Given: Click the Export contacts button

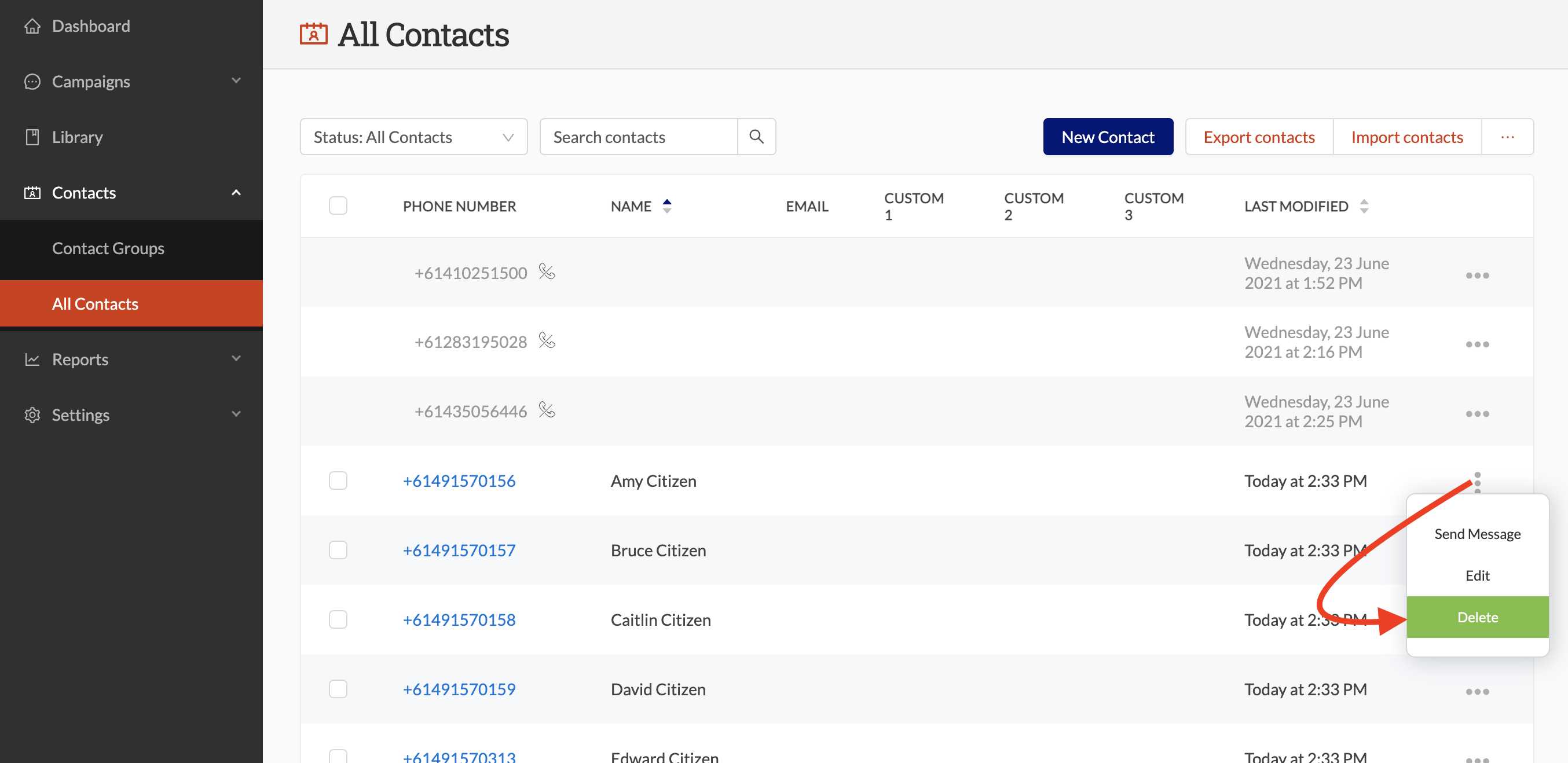Looking at the screenshot, I should [1259, 137].
